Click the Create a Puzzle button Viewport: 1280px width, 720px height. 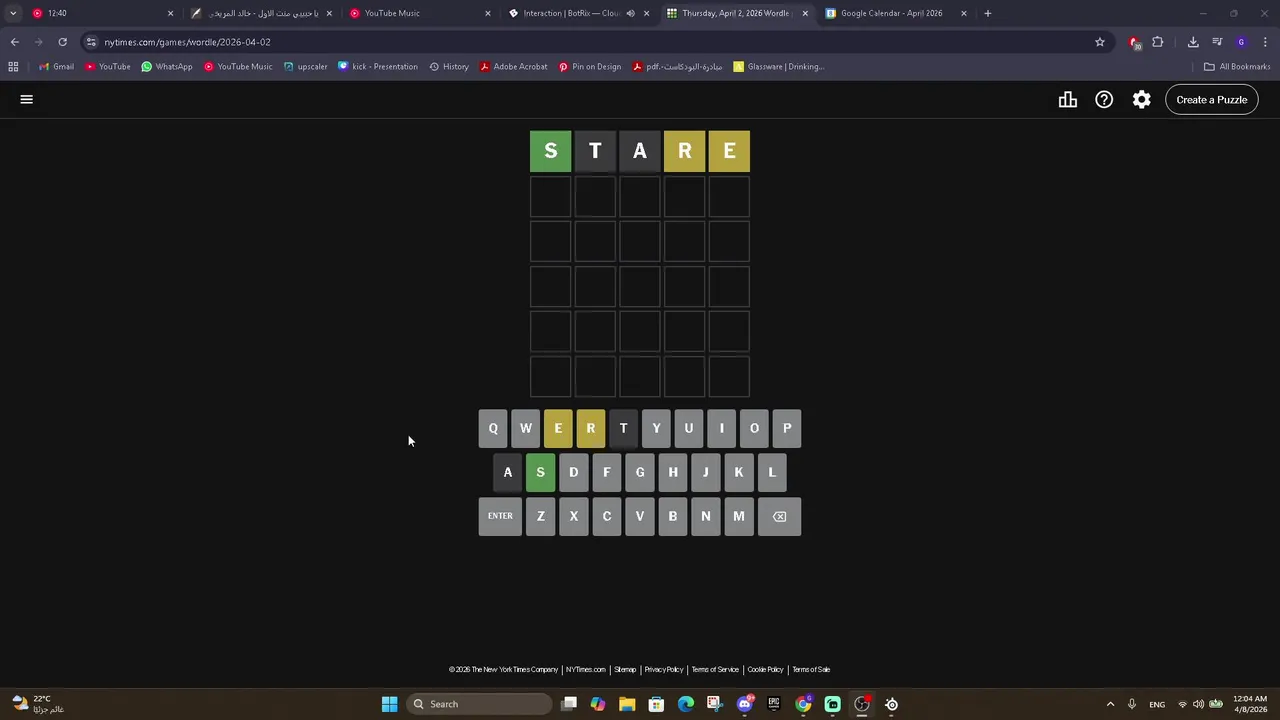click(x=1211, y=99)
